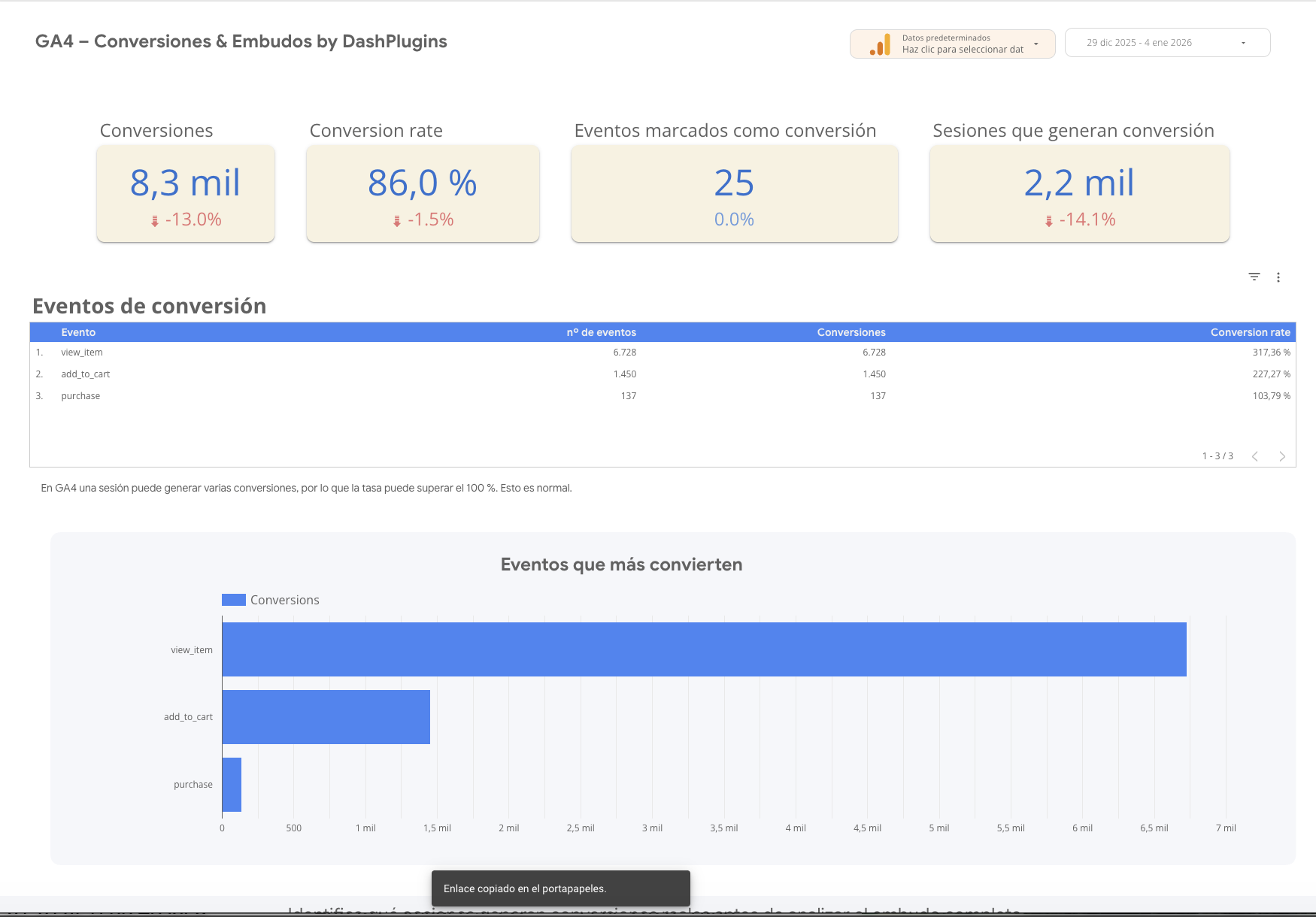Click the date range dropdown arrow
1316x917 pixels.
point(1243,43)
